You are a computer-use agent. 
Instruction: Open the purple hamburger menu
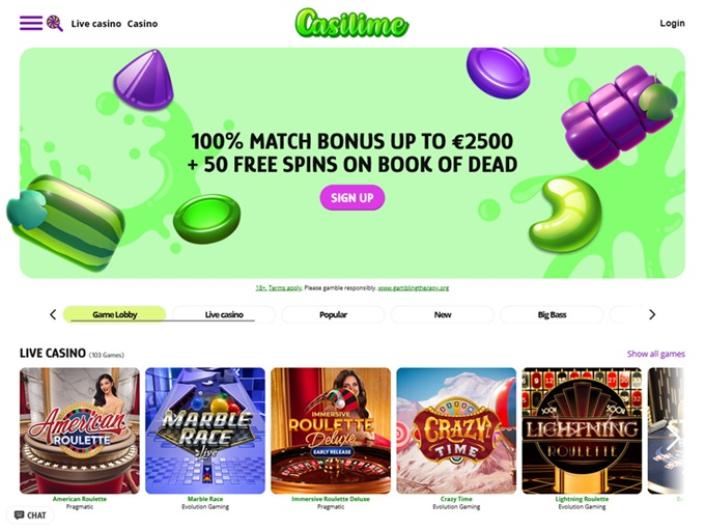pos(31,23)
